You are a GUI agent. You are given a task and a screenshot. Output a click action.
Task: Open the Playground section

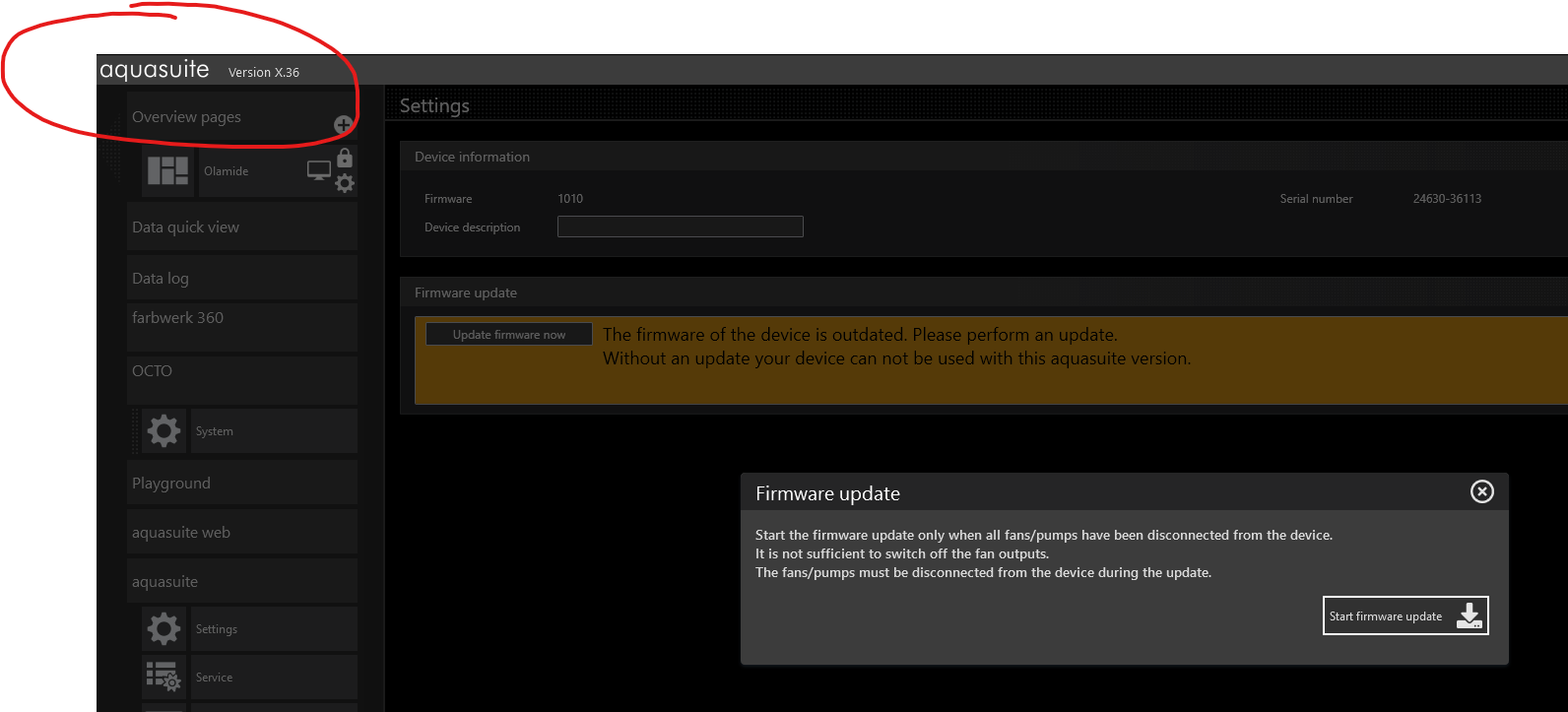[x=241, y=484]
